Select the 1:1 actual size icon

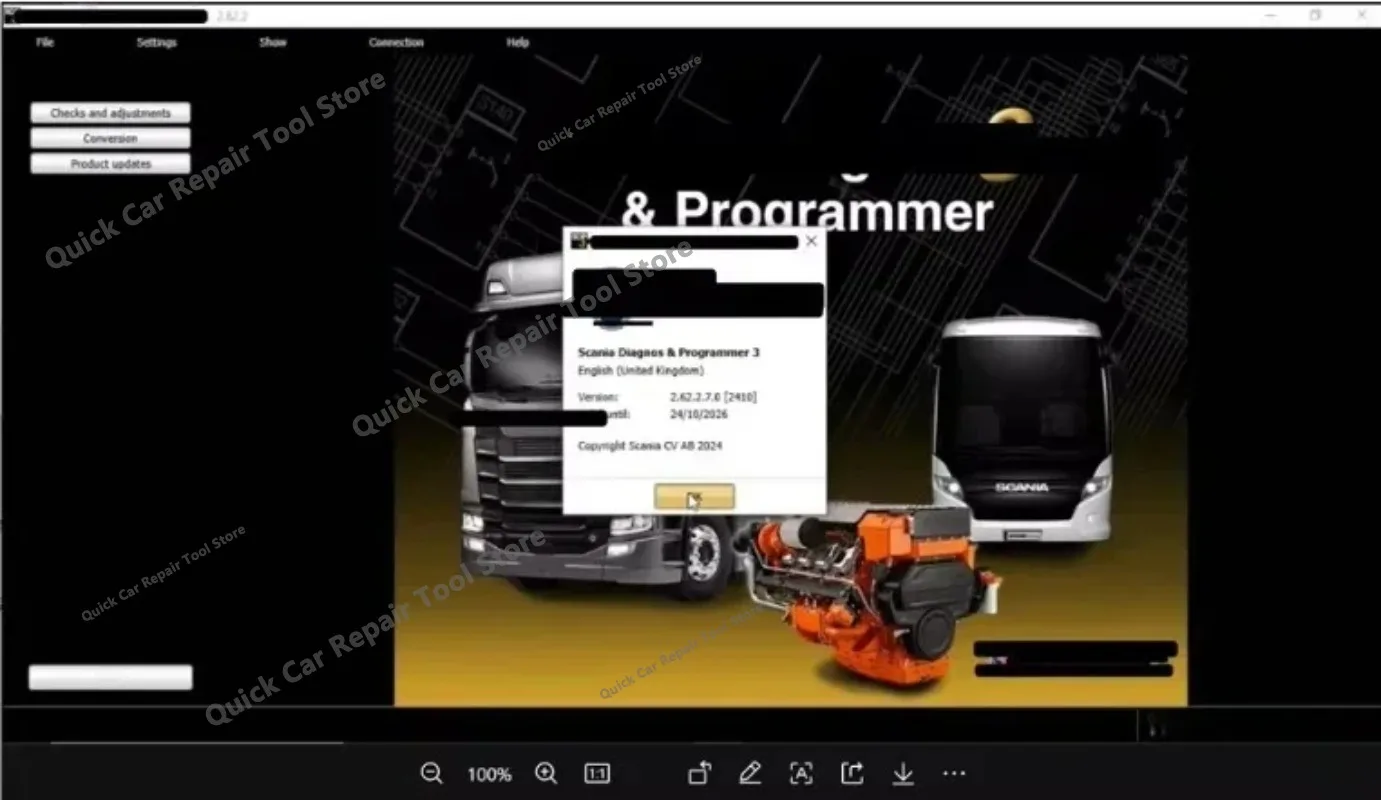(597, 773)
